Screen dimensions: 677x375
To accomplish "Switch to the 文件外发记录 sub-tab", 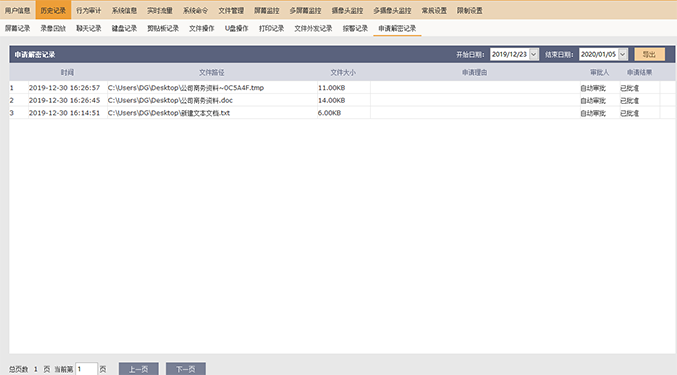I will tap(313, 28).
